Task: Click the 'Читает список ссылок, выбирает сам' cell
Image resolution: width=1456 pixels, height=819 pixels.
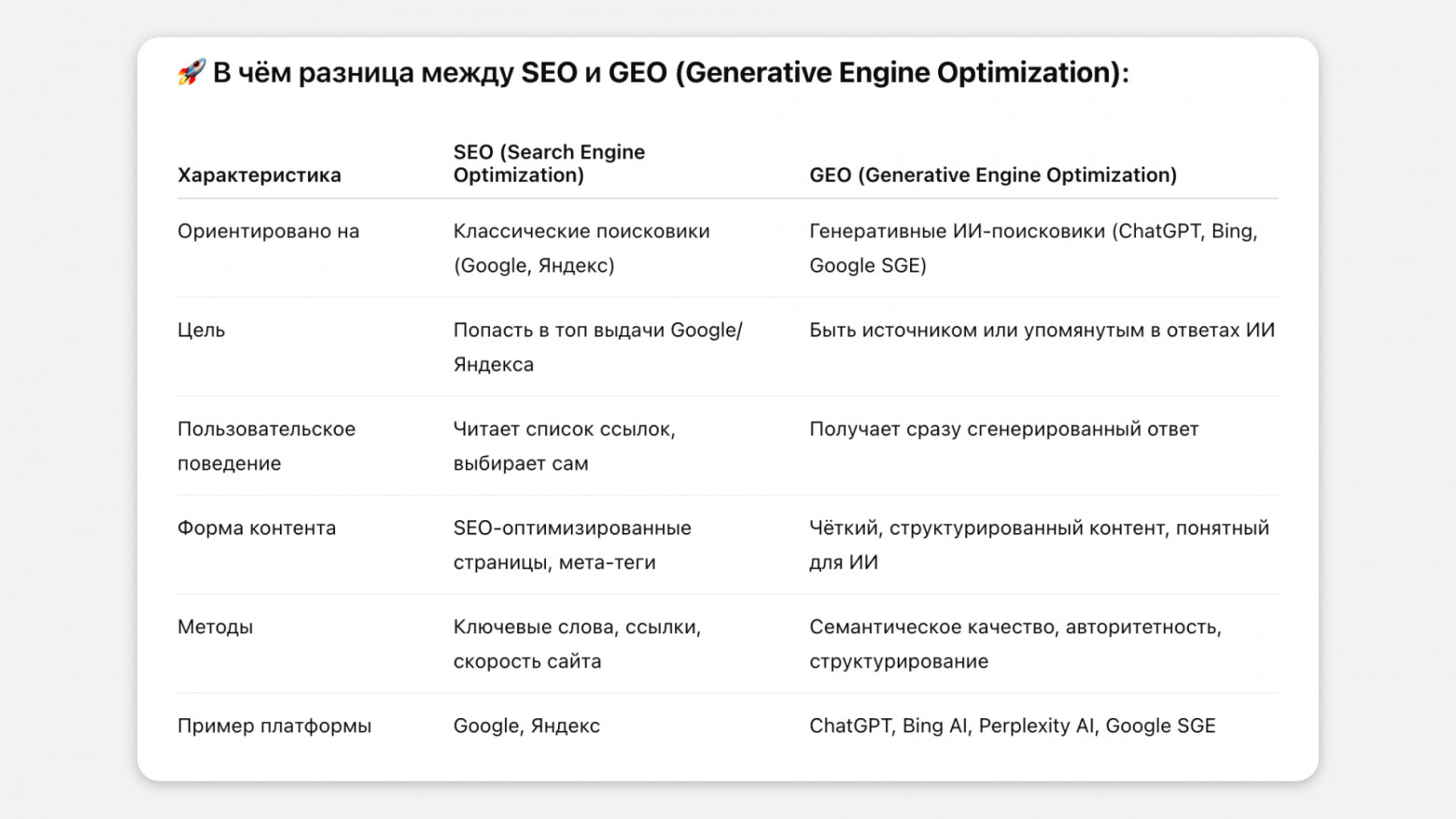Action: tap(564, 445)
